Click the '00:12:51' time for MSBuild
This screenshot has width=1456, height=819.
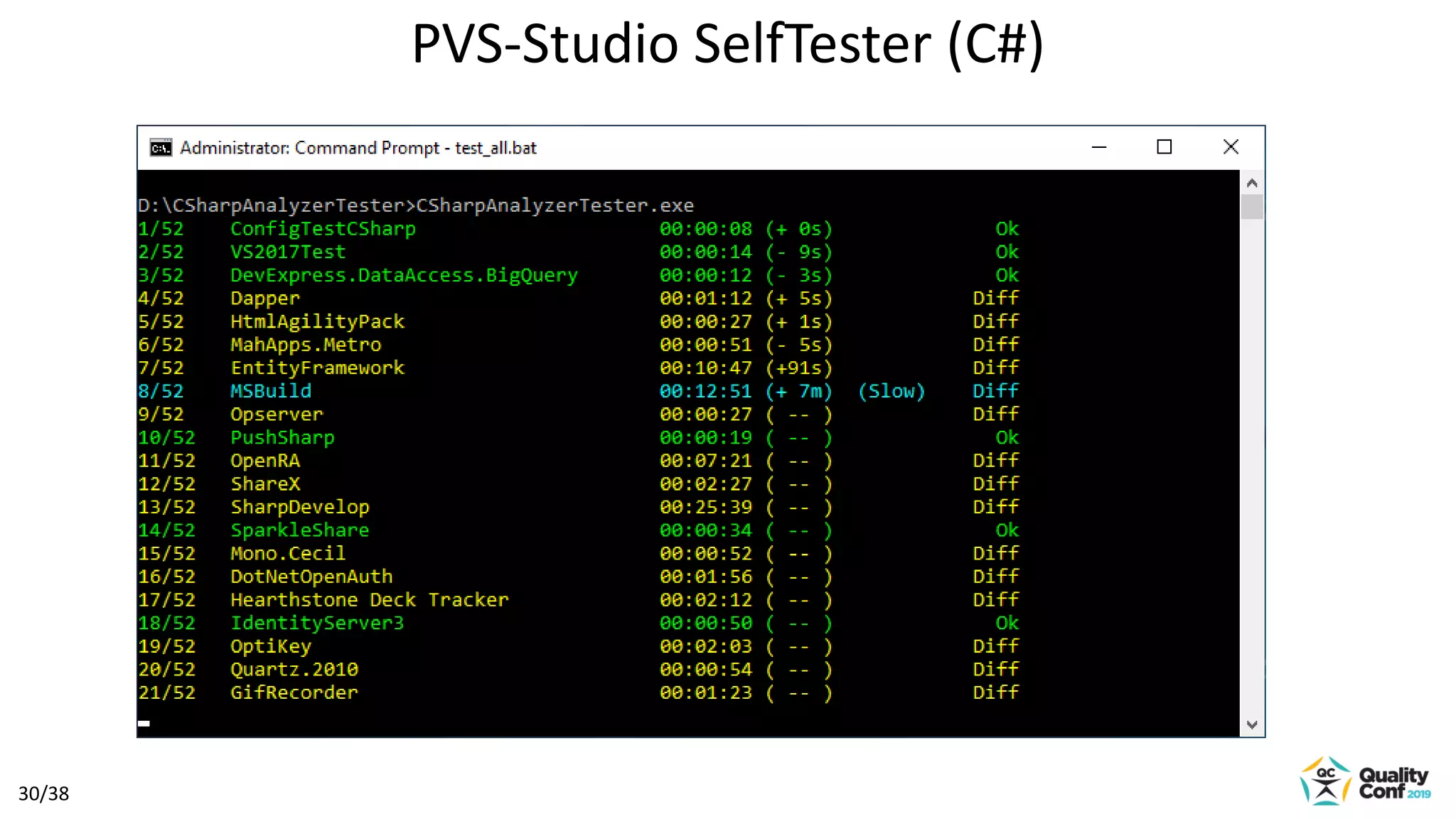pos(705,391)
